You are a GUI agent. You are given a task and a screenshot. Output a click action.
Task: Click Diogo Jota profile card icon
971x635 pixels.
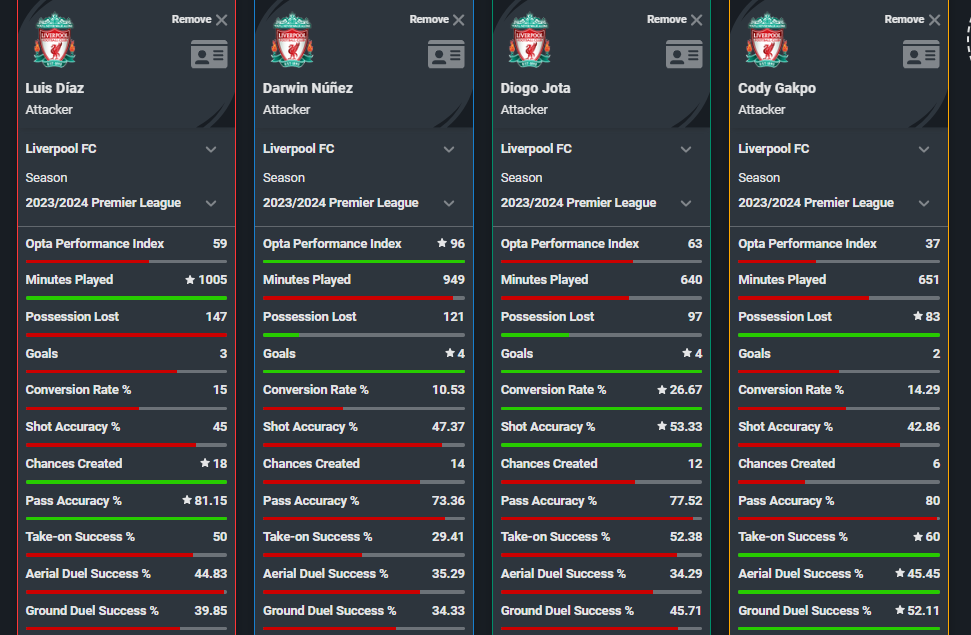click(684, 54)
